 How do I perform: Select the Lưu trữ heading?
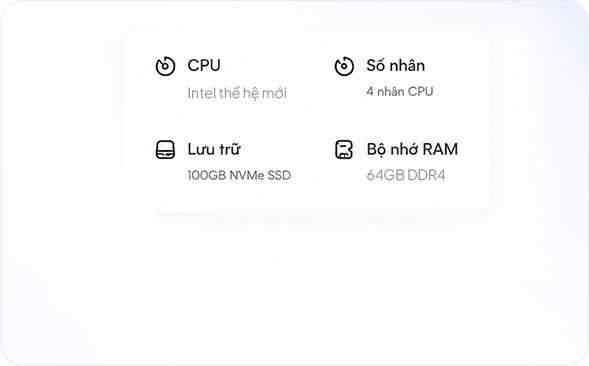[214, 149]
